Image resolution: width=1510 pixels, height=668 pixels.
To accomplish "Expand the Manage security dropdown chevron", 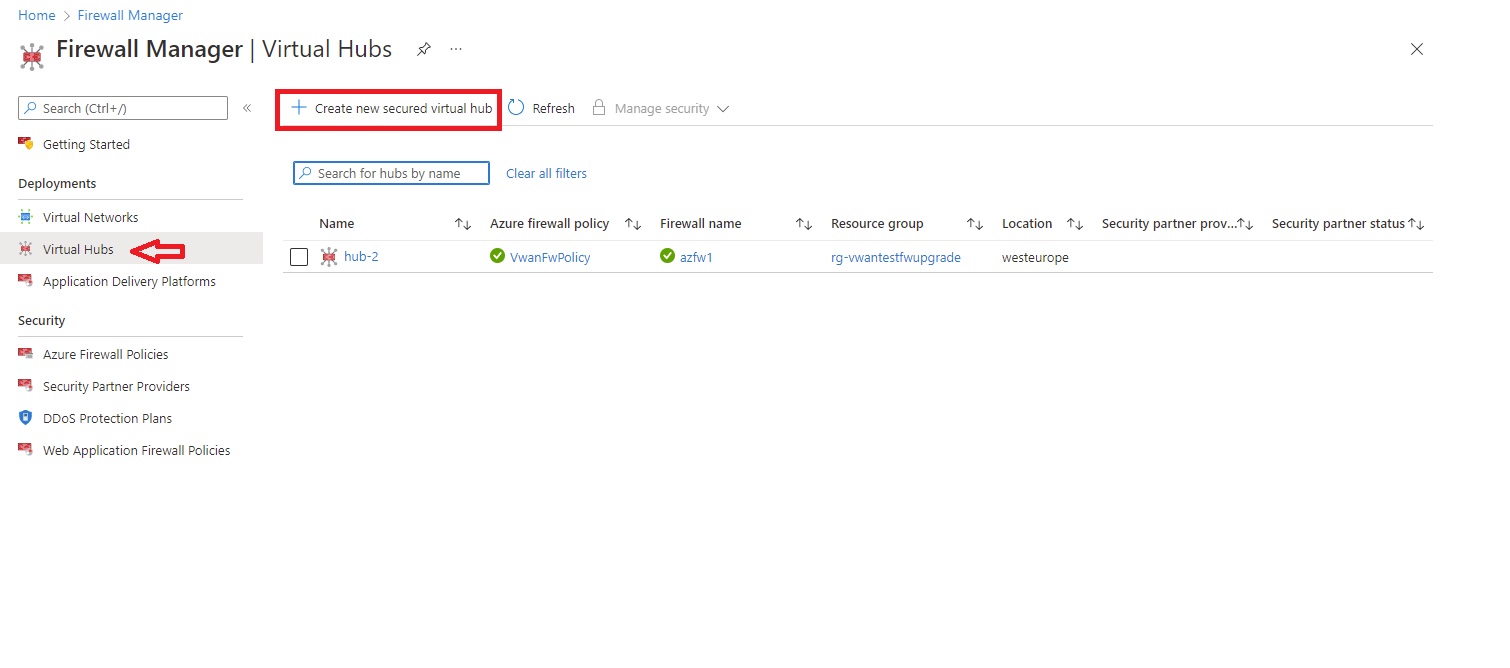I will click(723, 109).
